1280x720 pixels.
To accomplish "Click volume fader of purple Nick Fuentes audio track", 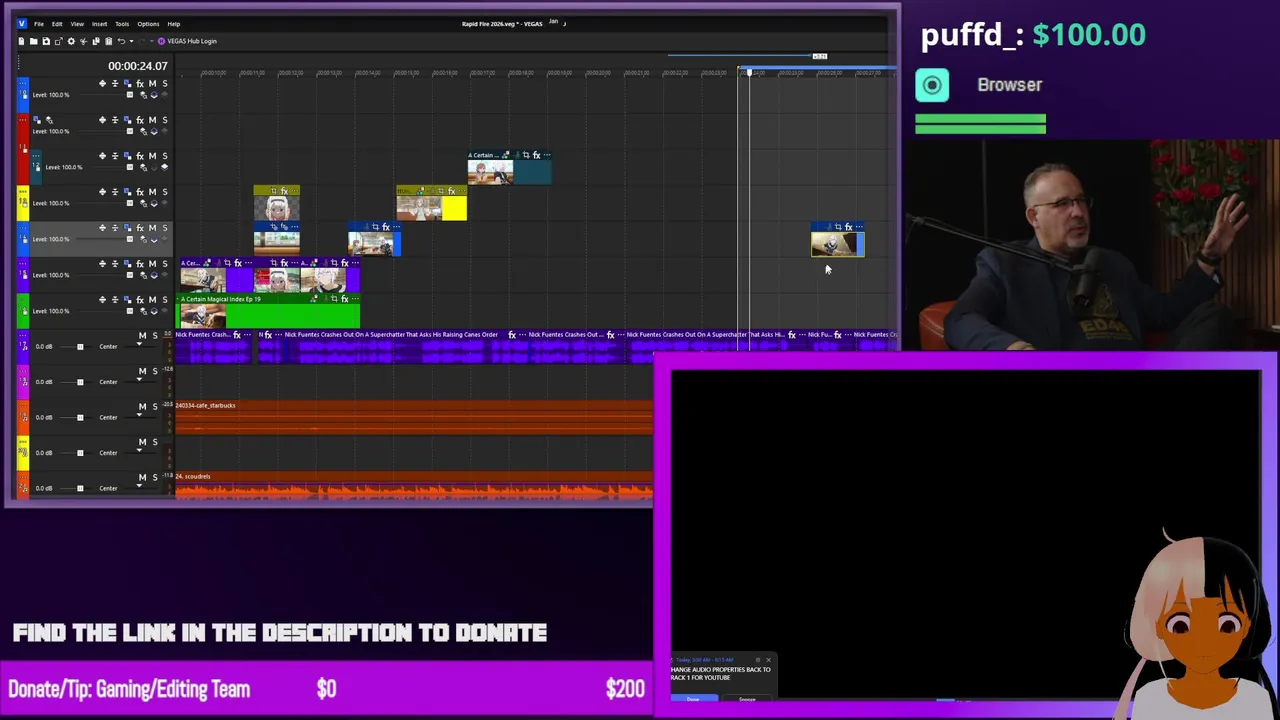I will coord(80,346).
